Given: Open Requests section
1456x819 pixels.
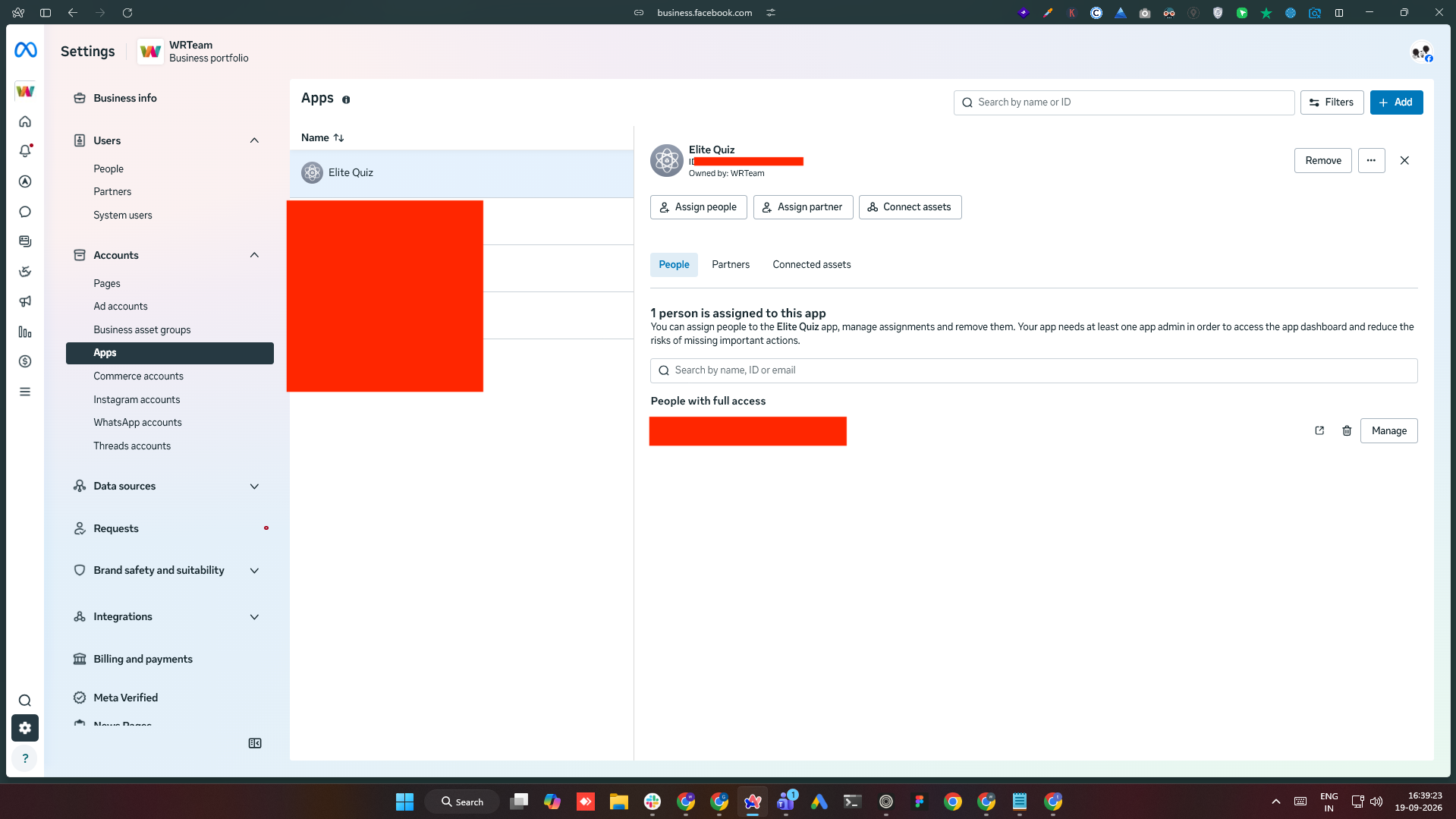Looking at the screenshot, I should (116, 528).
